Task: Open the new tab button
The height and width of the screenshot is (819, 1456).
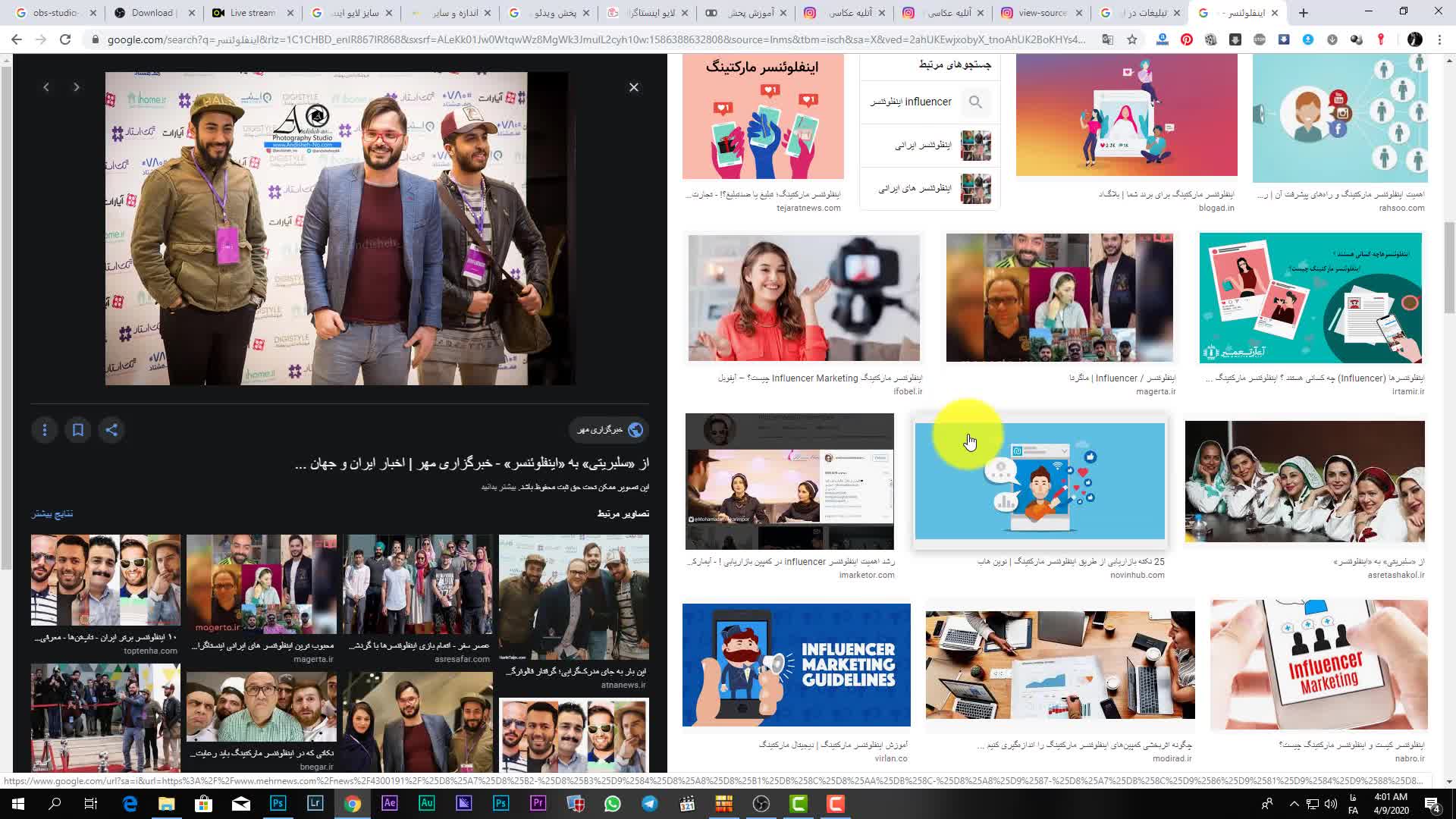Action: (1304, 13)
